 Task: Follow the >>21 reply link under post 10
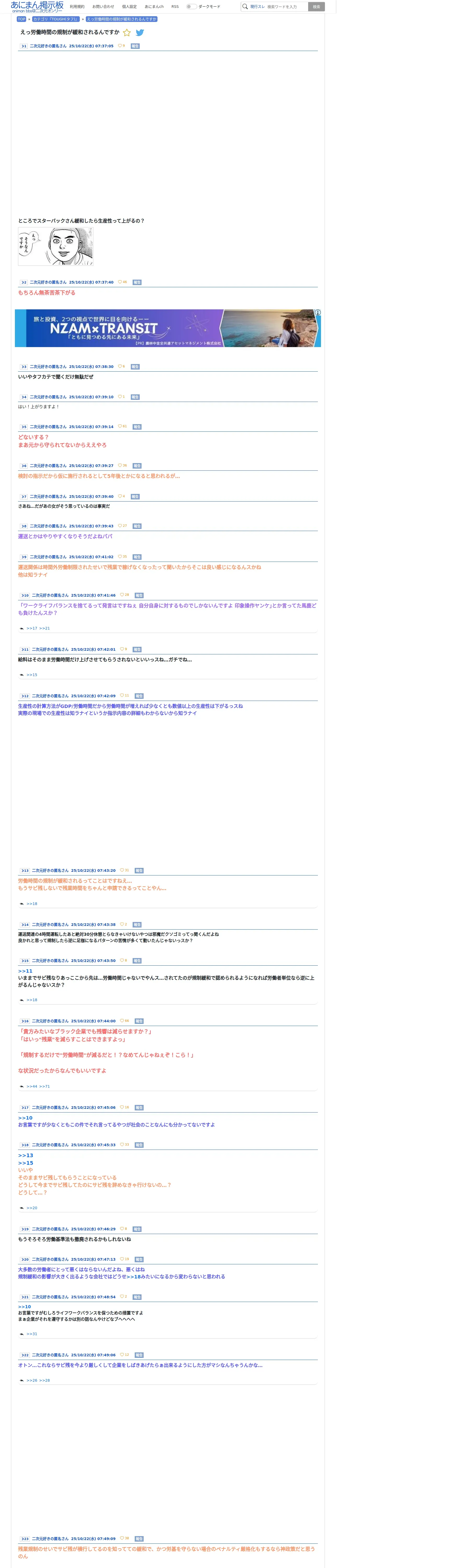pyautogui.click(x=44, y=628)
